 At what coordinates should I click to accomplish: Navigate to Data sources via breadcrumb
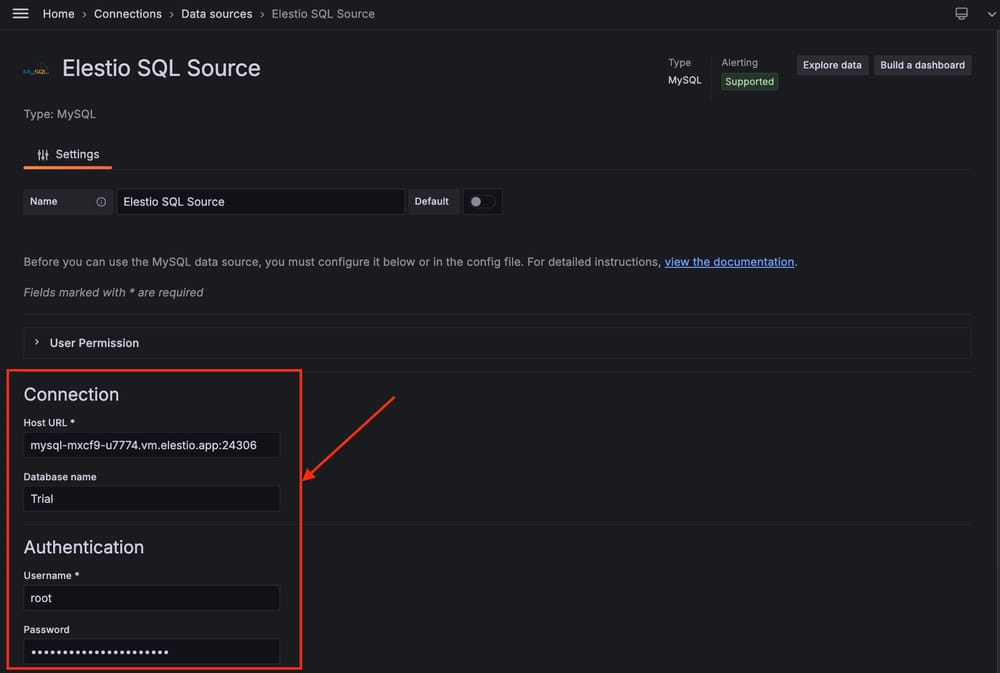(x=216, y=14)
